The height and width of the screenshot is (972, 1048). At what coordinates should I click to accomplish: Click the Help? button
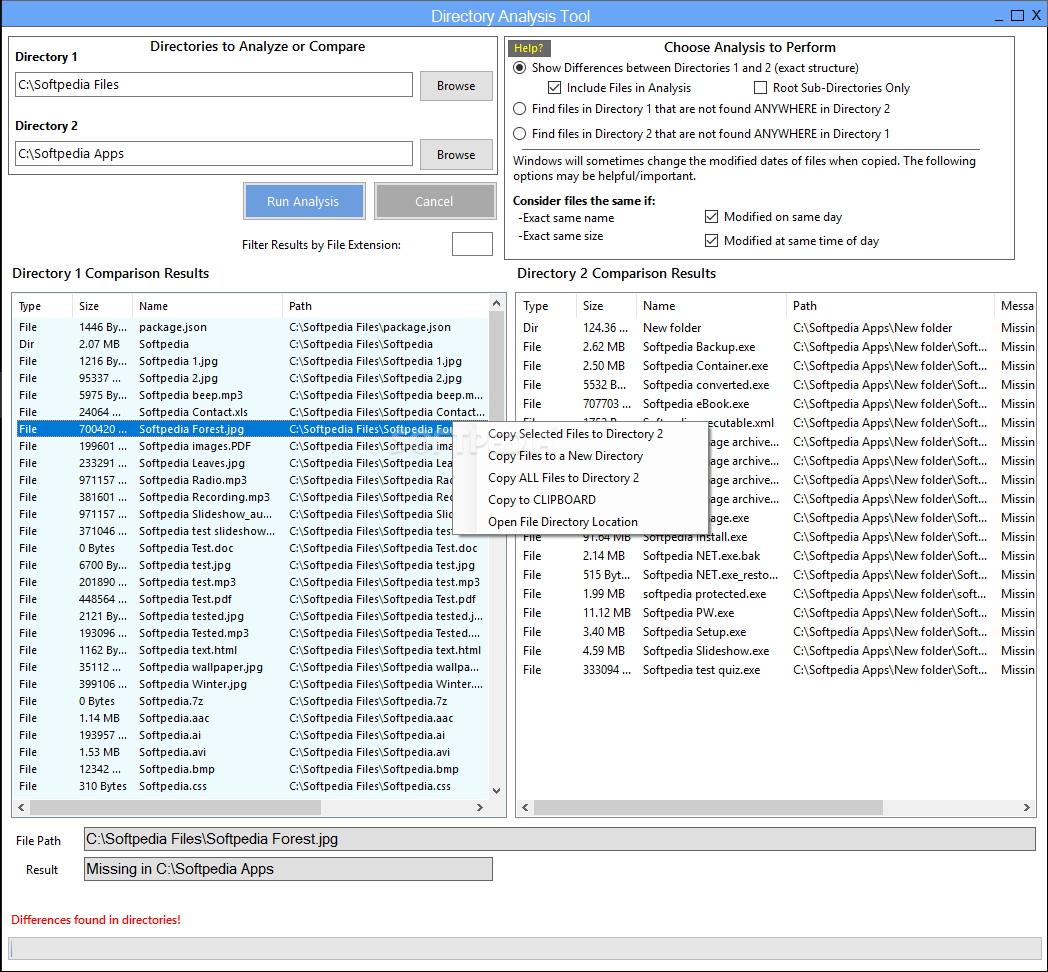pyautogui.click(x=529, y=48)
